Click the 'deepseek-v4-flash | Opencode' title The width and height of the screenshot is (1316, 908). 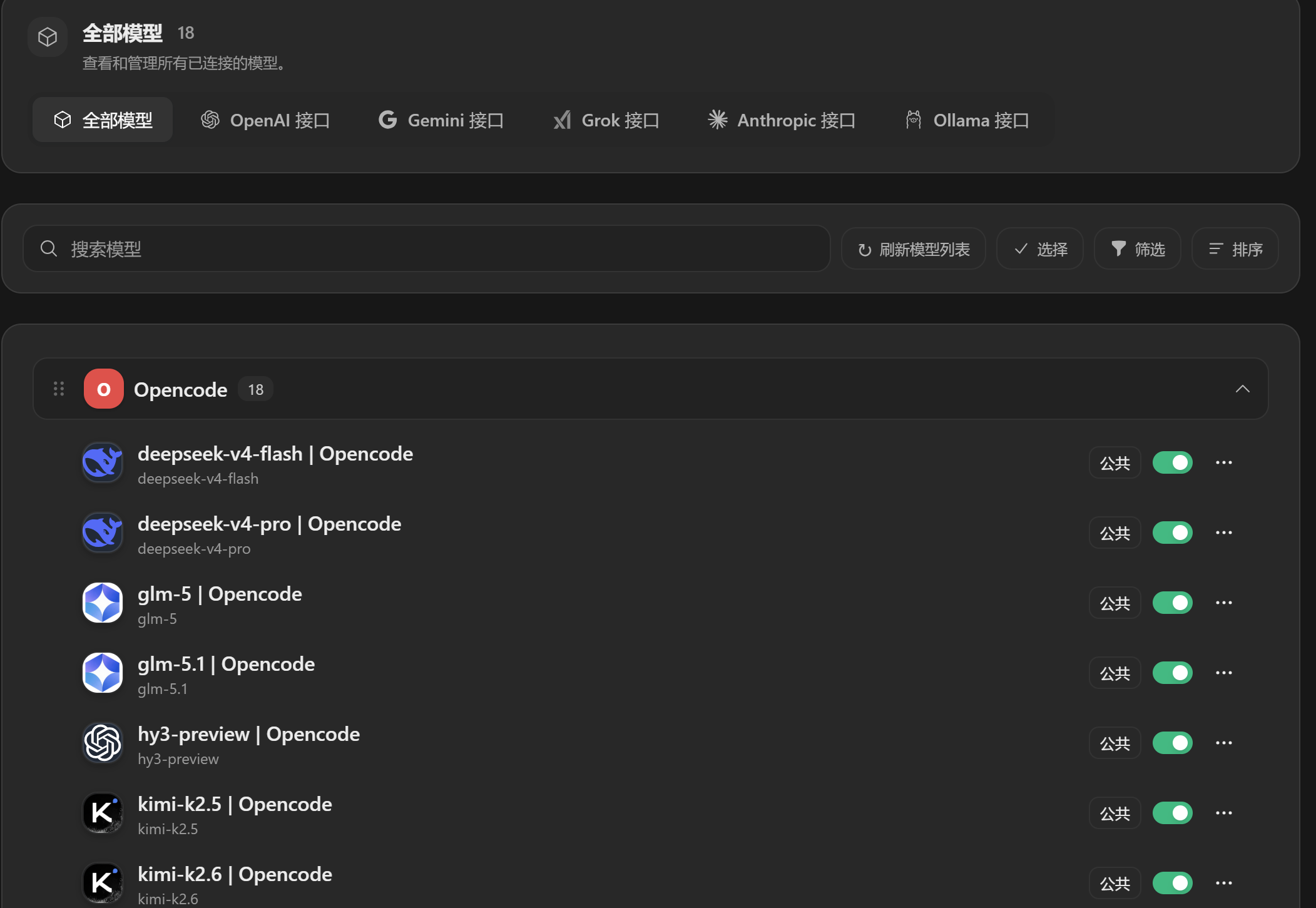click(275, 454)
